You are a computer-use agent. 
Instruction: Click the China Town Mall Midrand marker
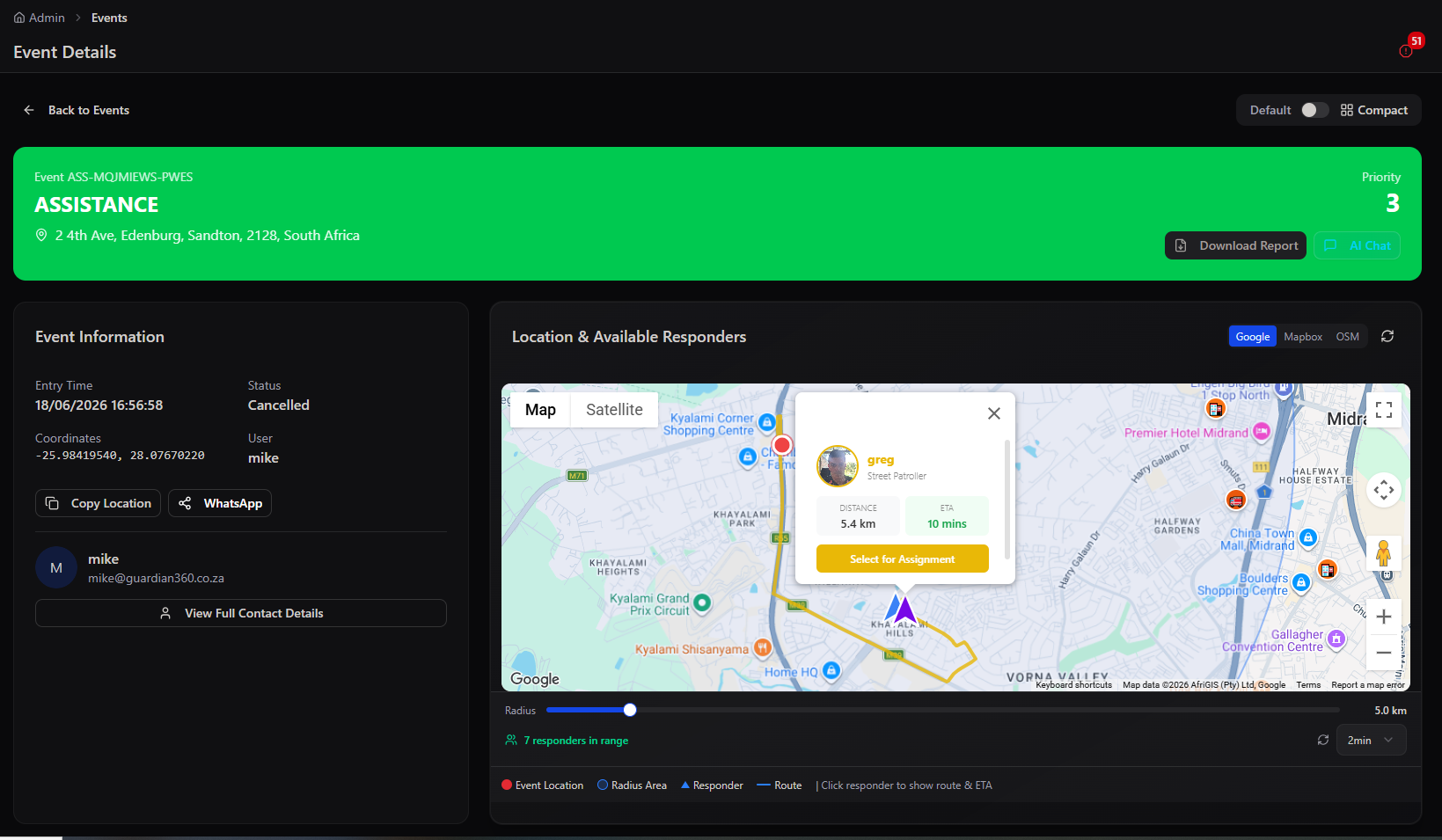click(1308, 537)
